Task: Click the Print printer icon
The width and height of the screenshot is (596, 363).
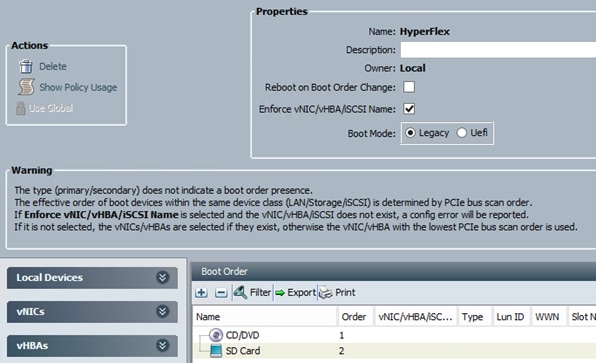Action: pos(325,293)
